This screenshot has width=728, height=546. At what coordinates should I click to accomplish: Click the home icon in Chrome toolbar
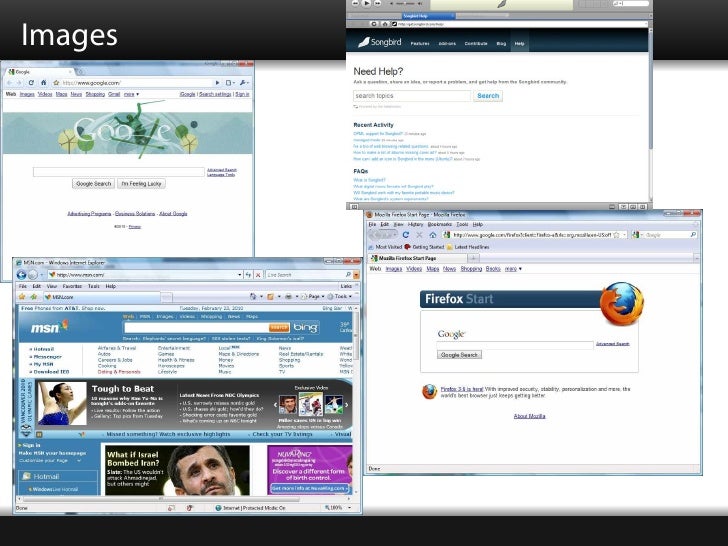[x=44, y=83]
